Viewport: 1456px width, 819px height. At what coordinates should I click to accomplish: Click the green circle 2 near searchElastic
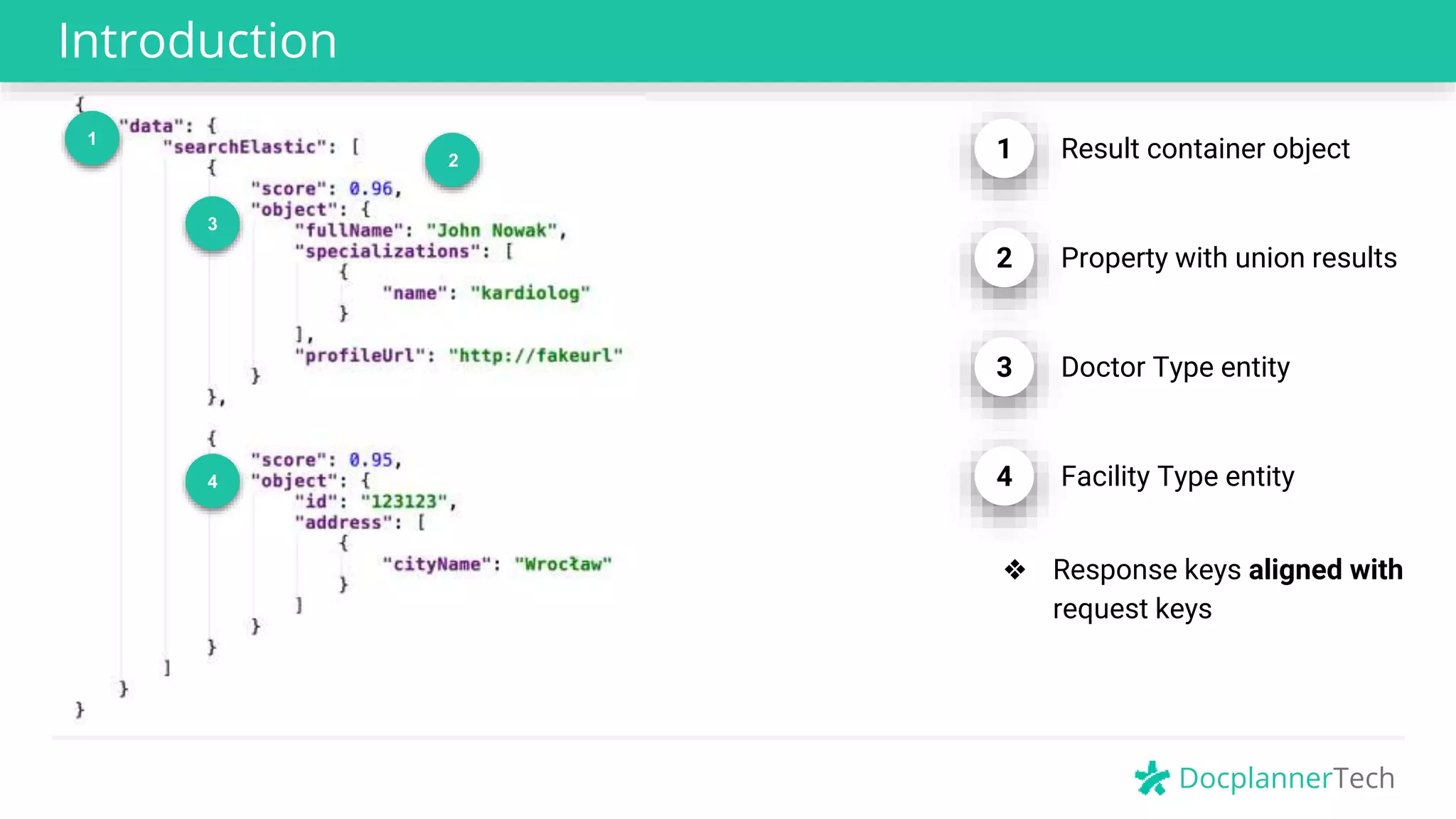tap(453, 160)
